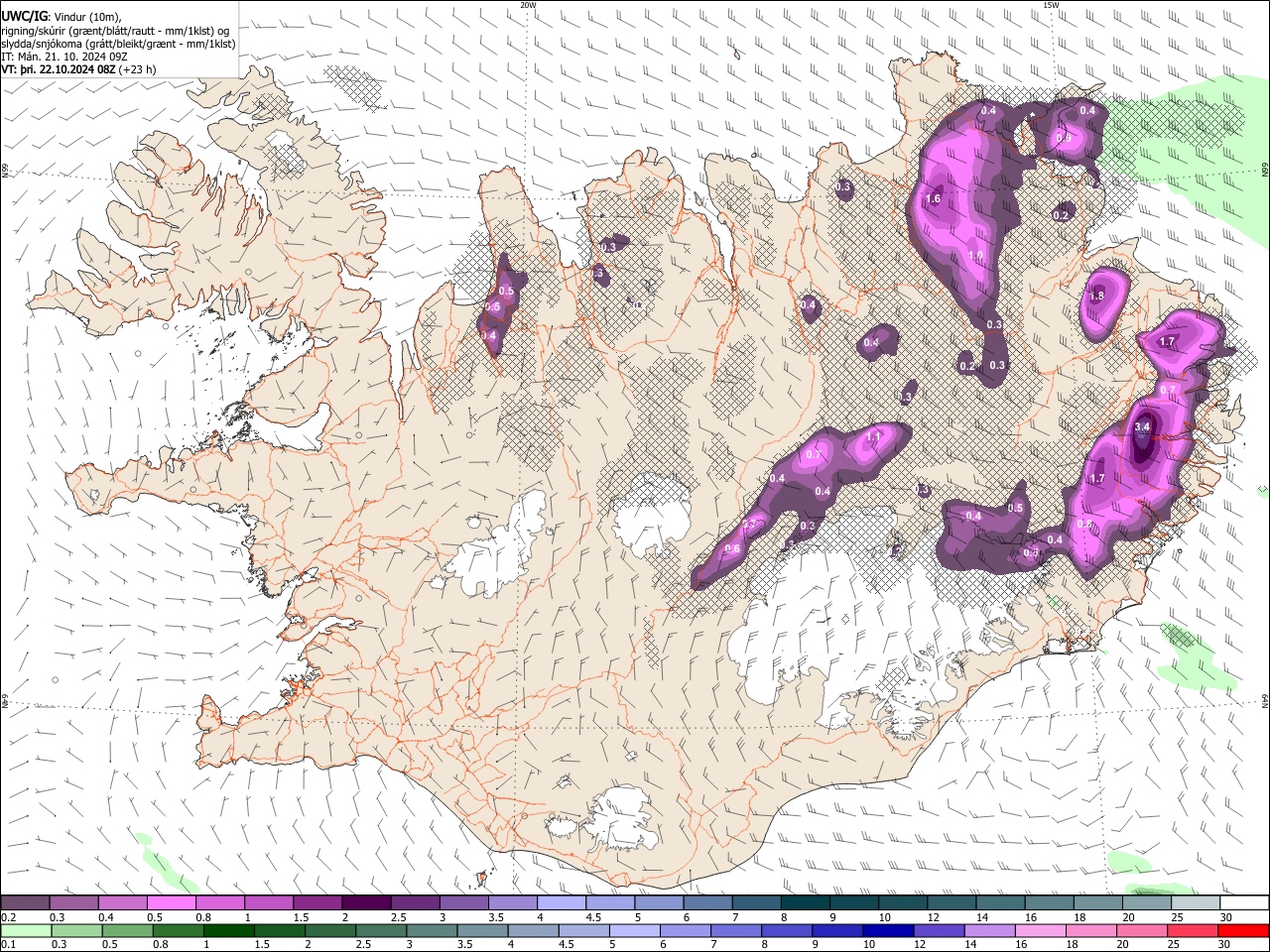Click the '25' label under the upper legend row
Image resolution: width=1270 pixels, height=952 pixels.
[x=1178, y=917]
